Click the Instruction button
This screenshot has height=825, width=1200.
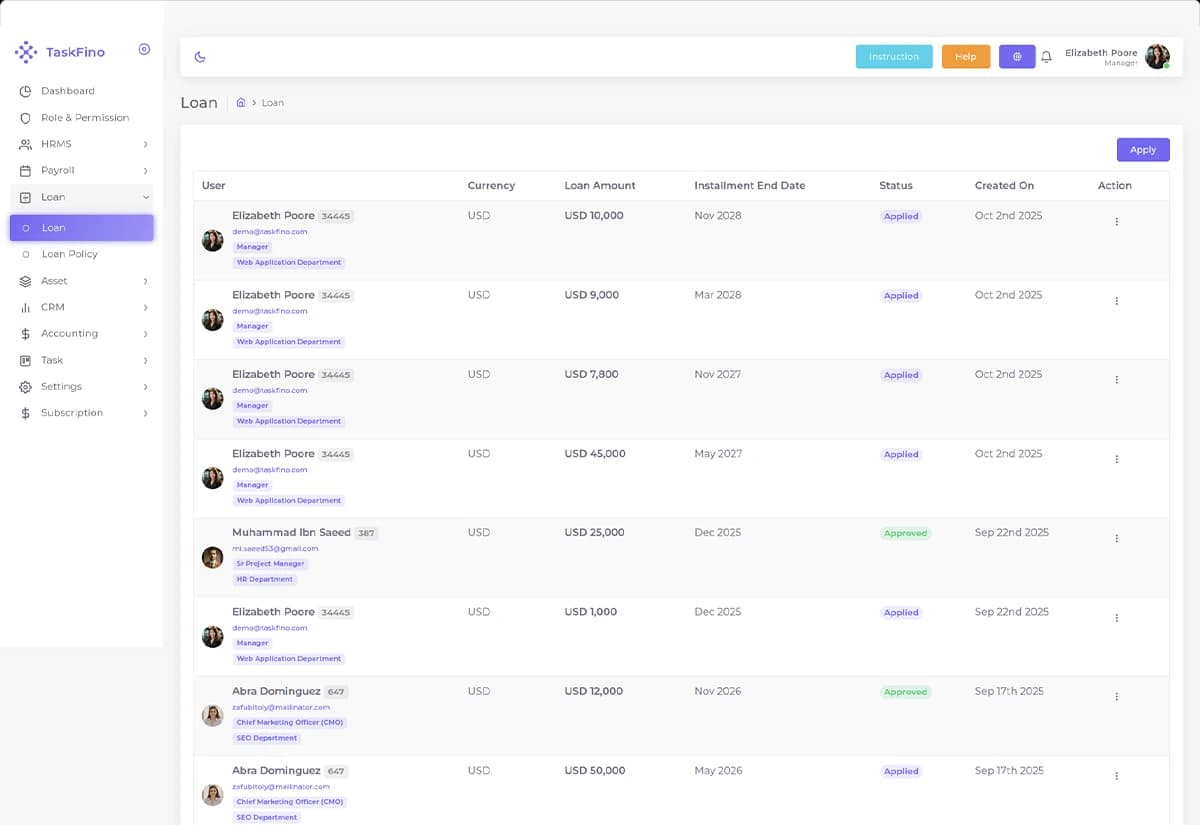894,57
